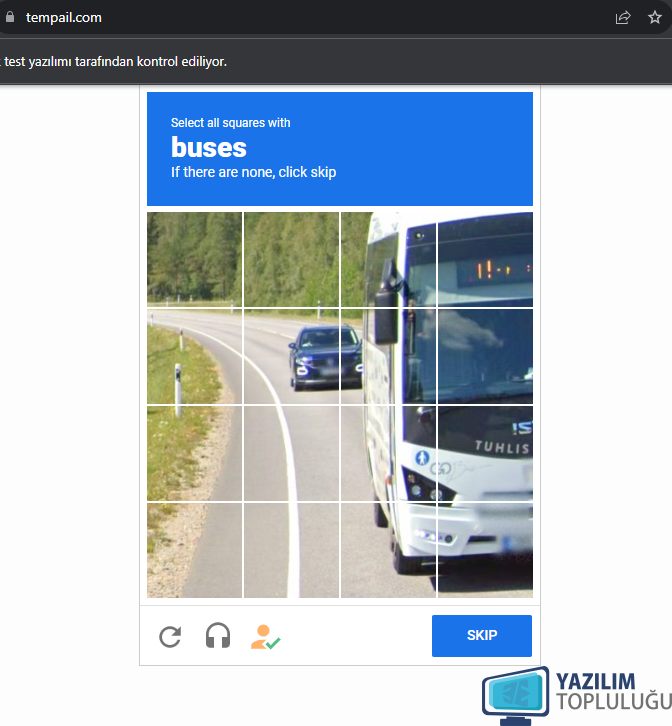Select the tile with TUHLIS text on bus

[485, 453]
